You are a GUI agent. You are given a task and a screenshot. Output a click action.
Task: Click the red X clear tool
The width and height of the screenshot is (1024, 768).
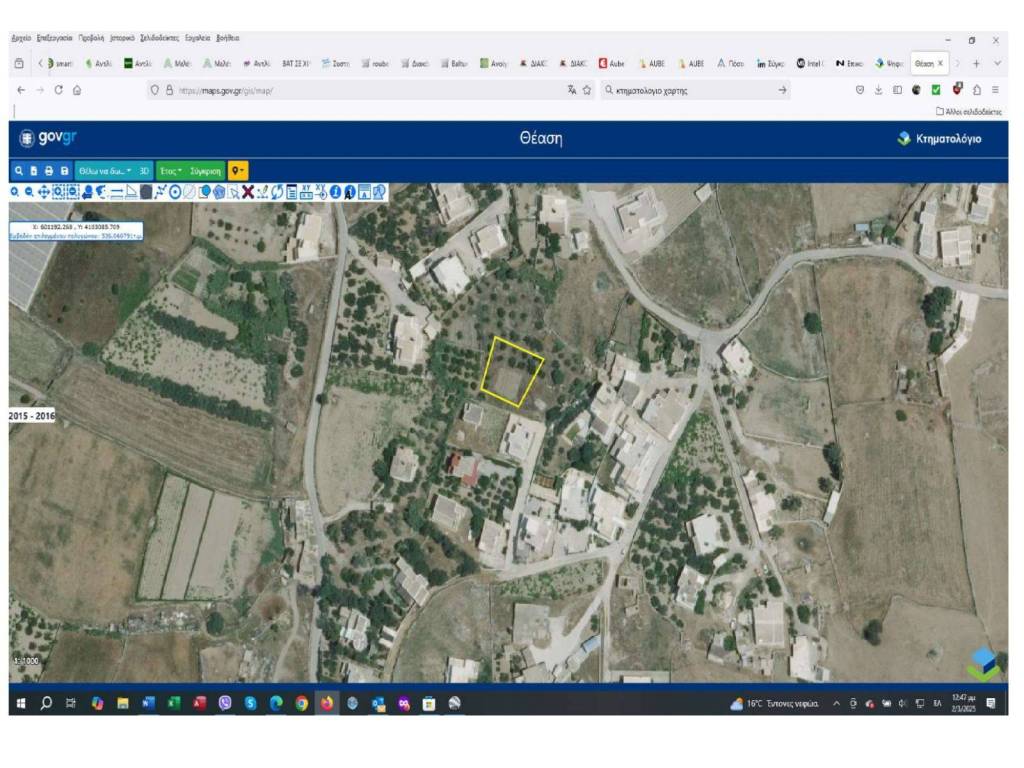point(248,192)
